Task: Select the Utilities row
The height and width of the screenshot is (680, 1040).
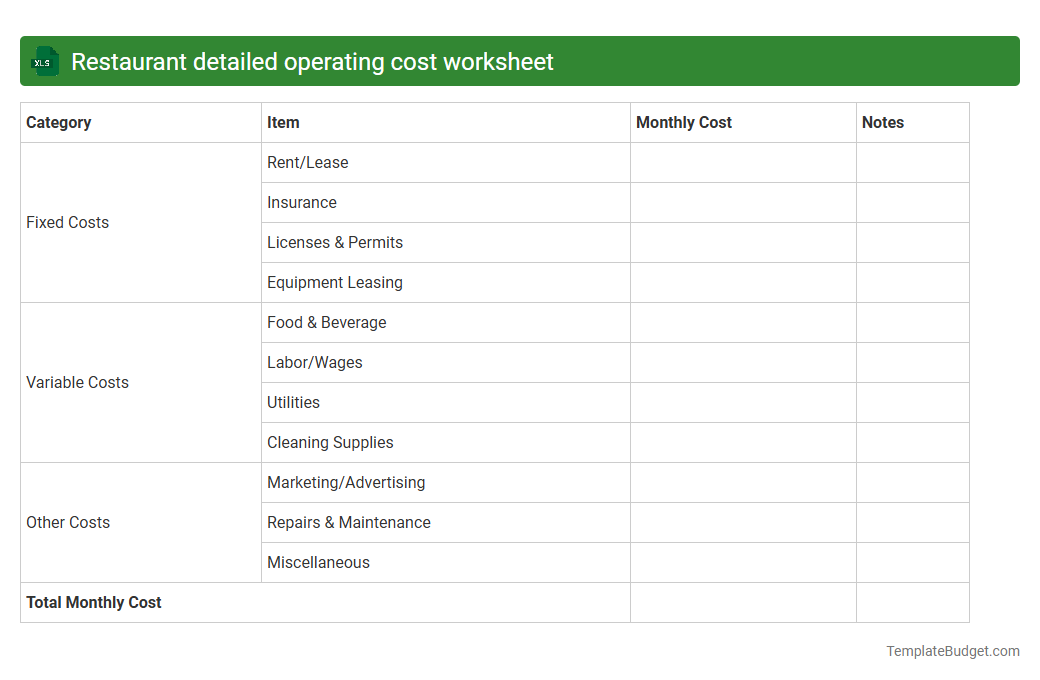Action: tap(293, 402)
